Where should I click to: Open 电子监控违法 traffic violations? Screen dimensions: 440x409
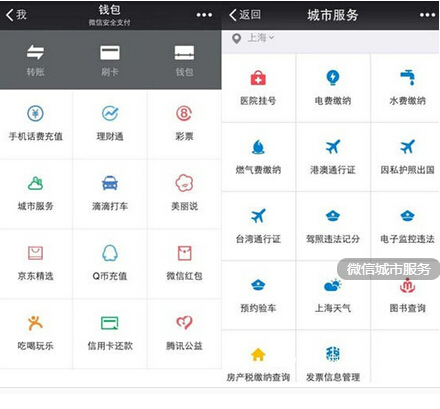coord(407,226)
